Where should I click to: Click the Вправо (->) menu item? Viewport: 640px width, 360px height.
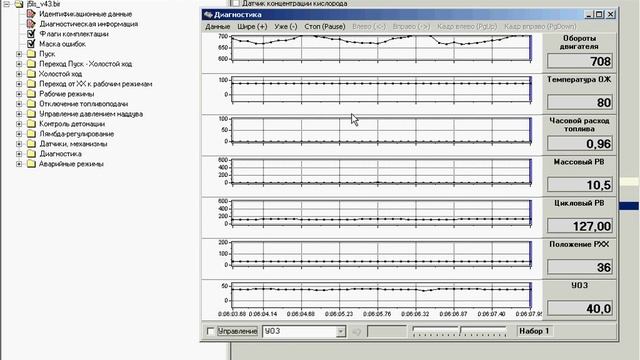[x=411, y=27]
